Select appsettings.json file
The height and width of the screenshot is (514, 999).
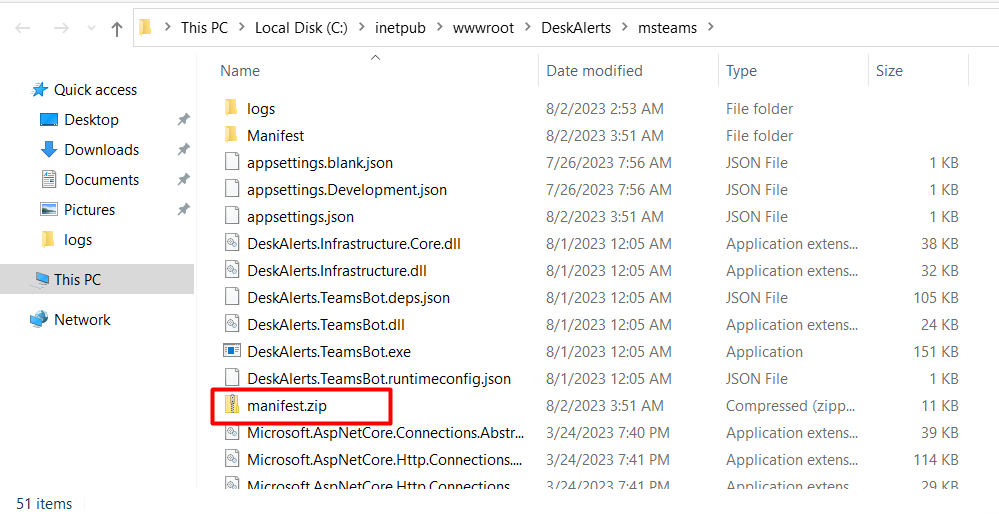(x=300, y=217)
